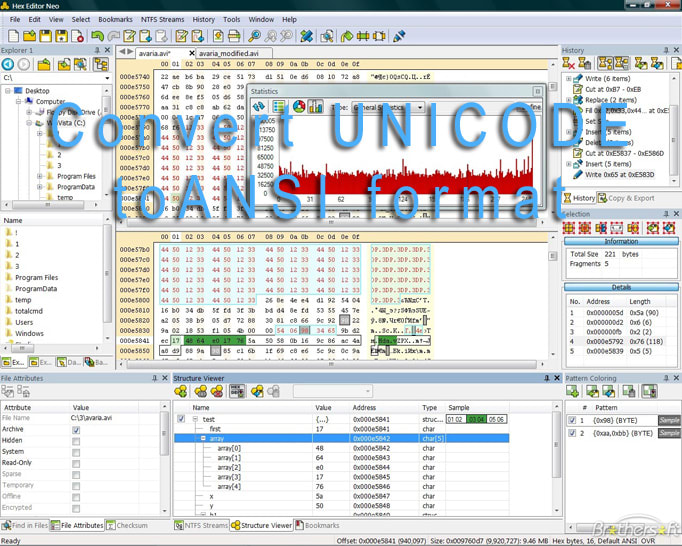Viewport: 682px width, 546px height.
Task: Click the Find magnifier icon
Action: [254, 36]
